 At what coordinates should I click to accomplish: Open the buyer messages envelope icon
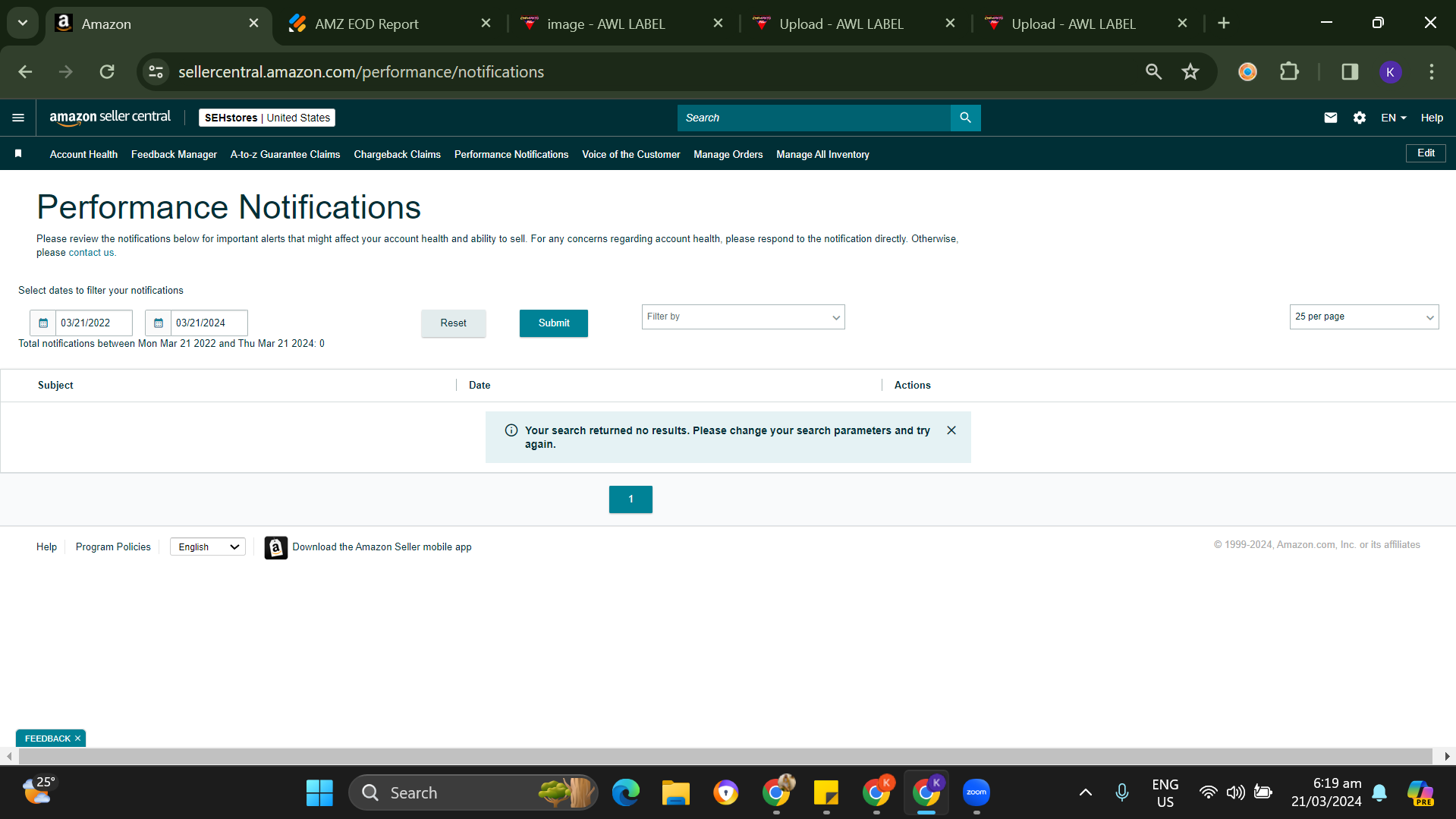click(x=1330, y=118)
